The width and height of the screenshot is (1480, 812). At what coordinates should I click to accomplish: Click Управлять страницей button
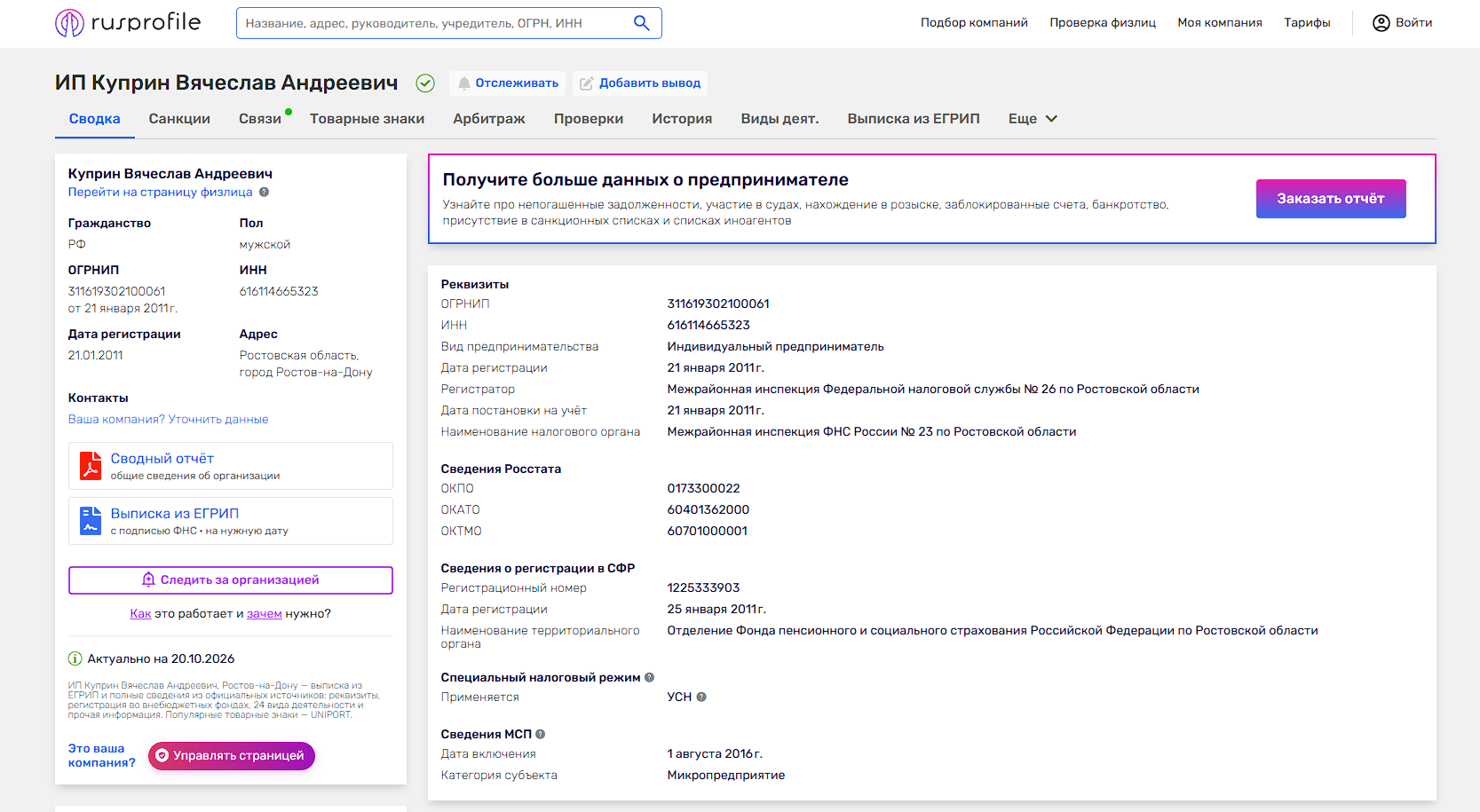click(x=231, y=756)
